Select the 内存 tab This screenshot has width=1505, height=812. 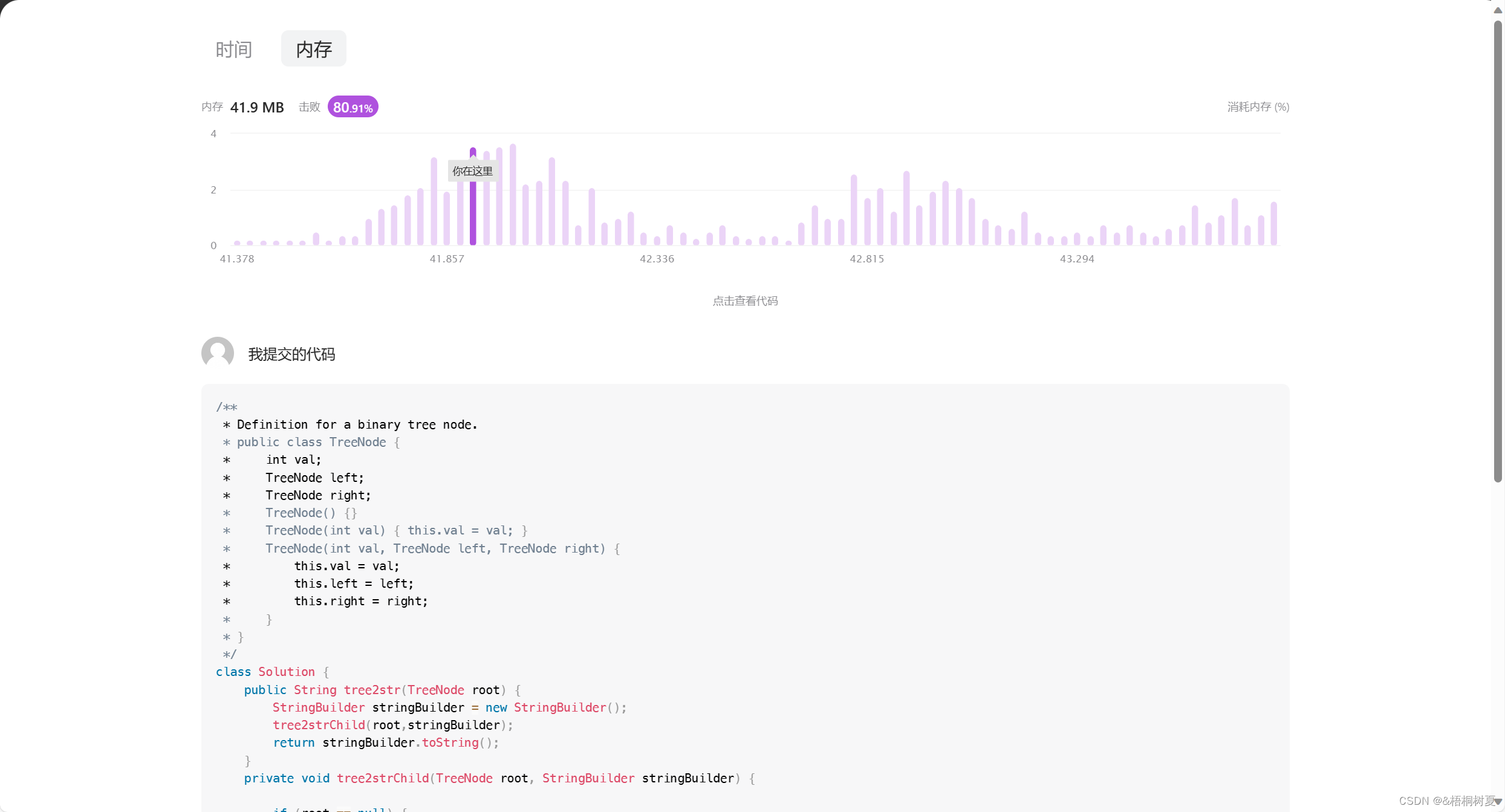click(313, 49)
